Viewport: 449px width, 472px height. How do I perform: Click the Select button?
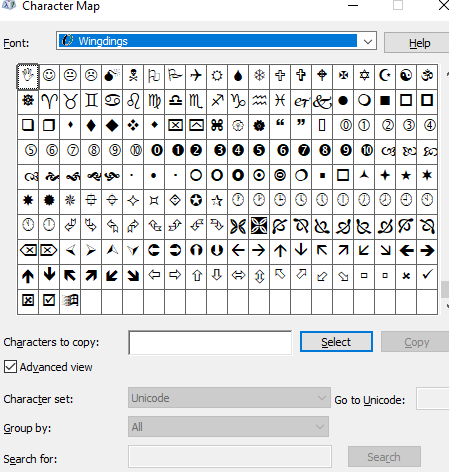pos(336,342)
